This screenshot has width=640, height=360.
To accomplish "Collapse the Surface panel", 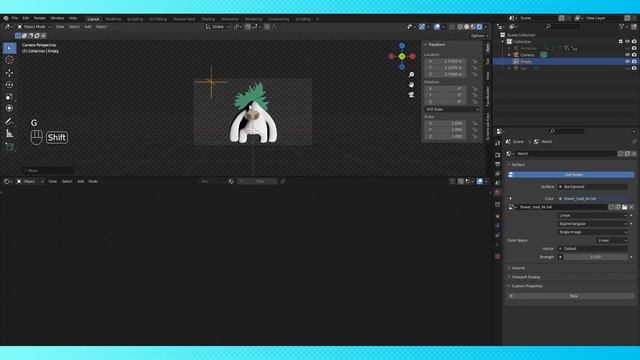I will pos(518,165).
